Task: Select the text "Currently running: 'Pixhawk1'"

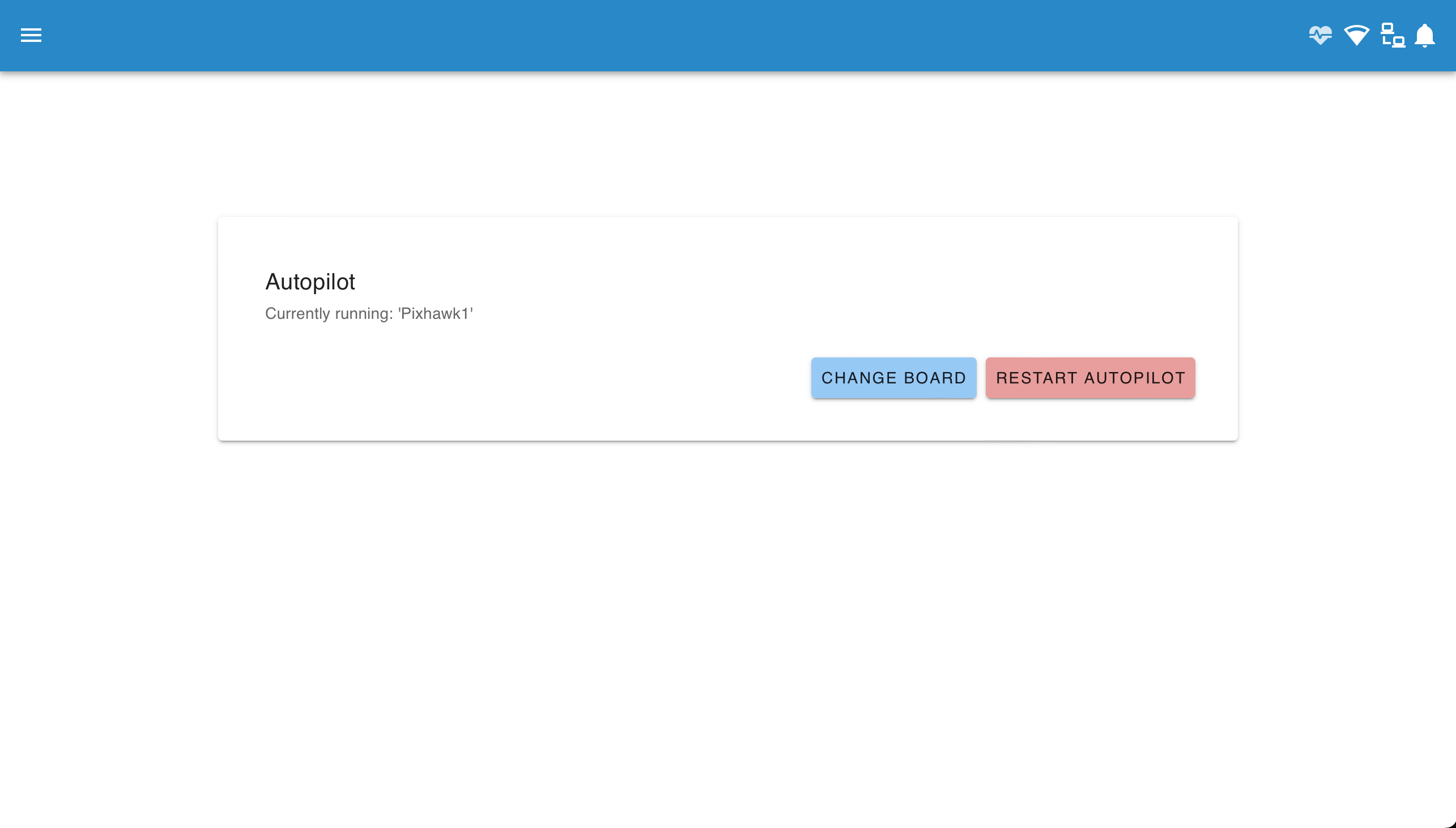Action: click(369, 314)
